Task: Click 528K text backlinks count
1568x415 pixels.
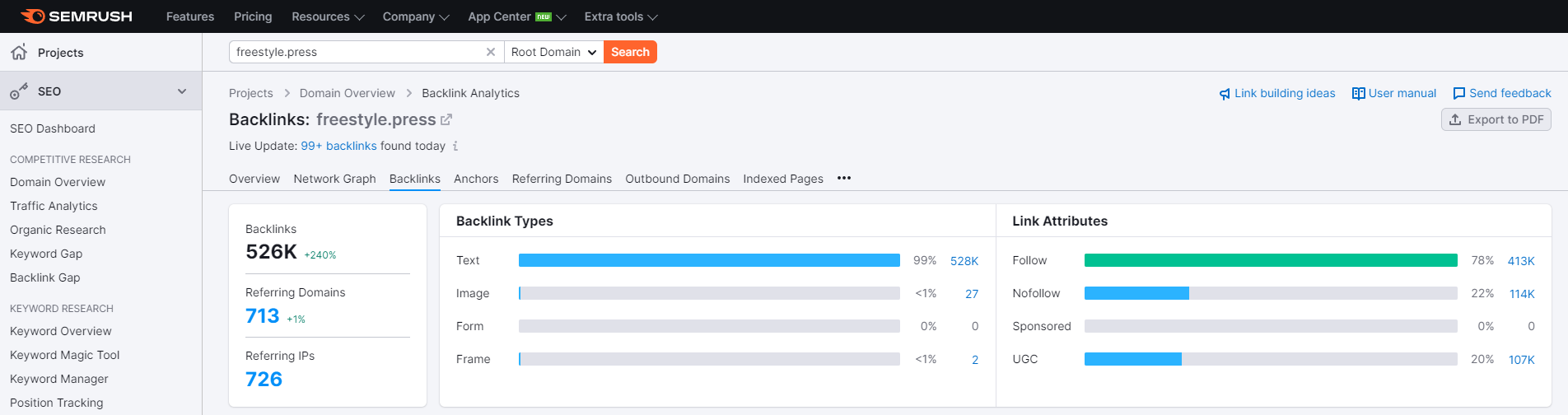Action: (964, 261)
